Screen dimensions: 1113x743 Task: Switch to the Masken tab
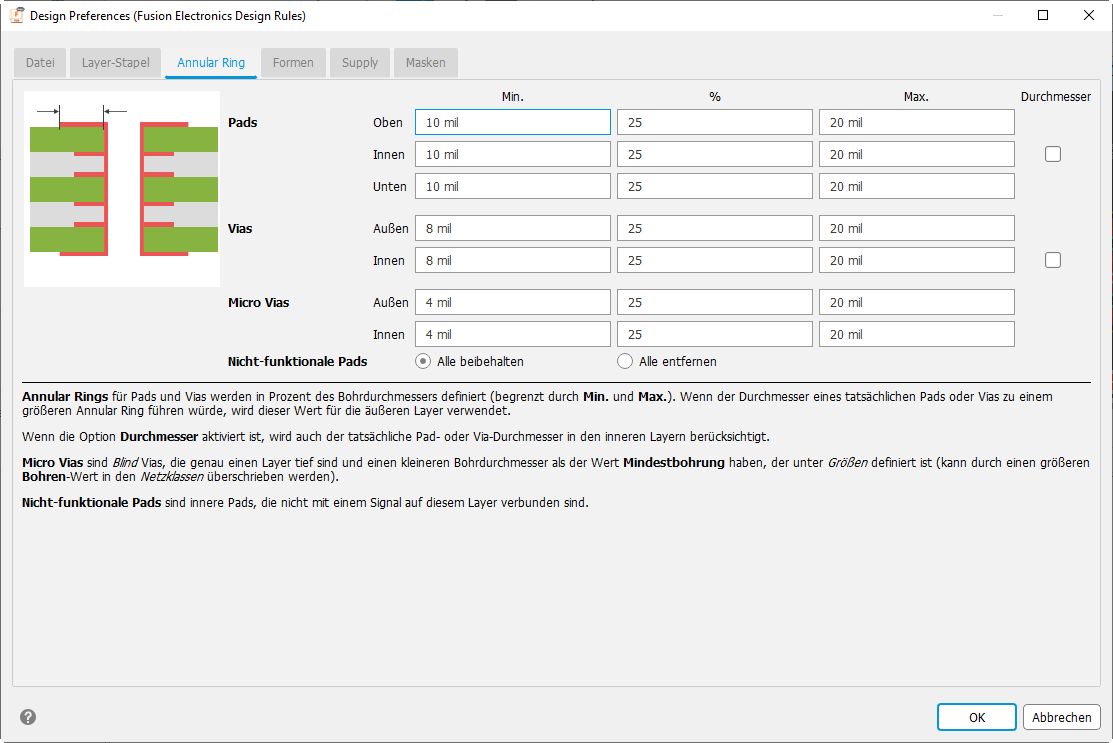coord(426,62)
